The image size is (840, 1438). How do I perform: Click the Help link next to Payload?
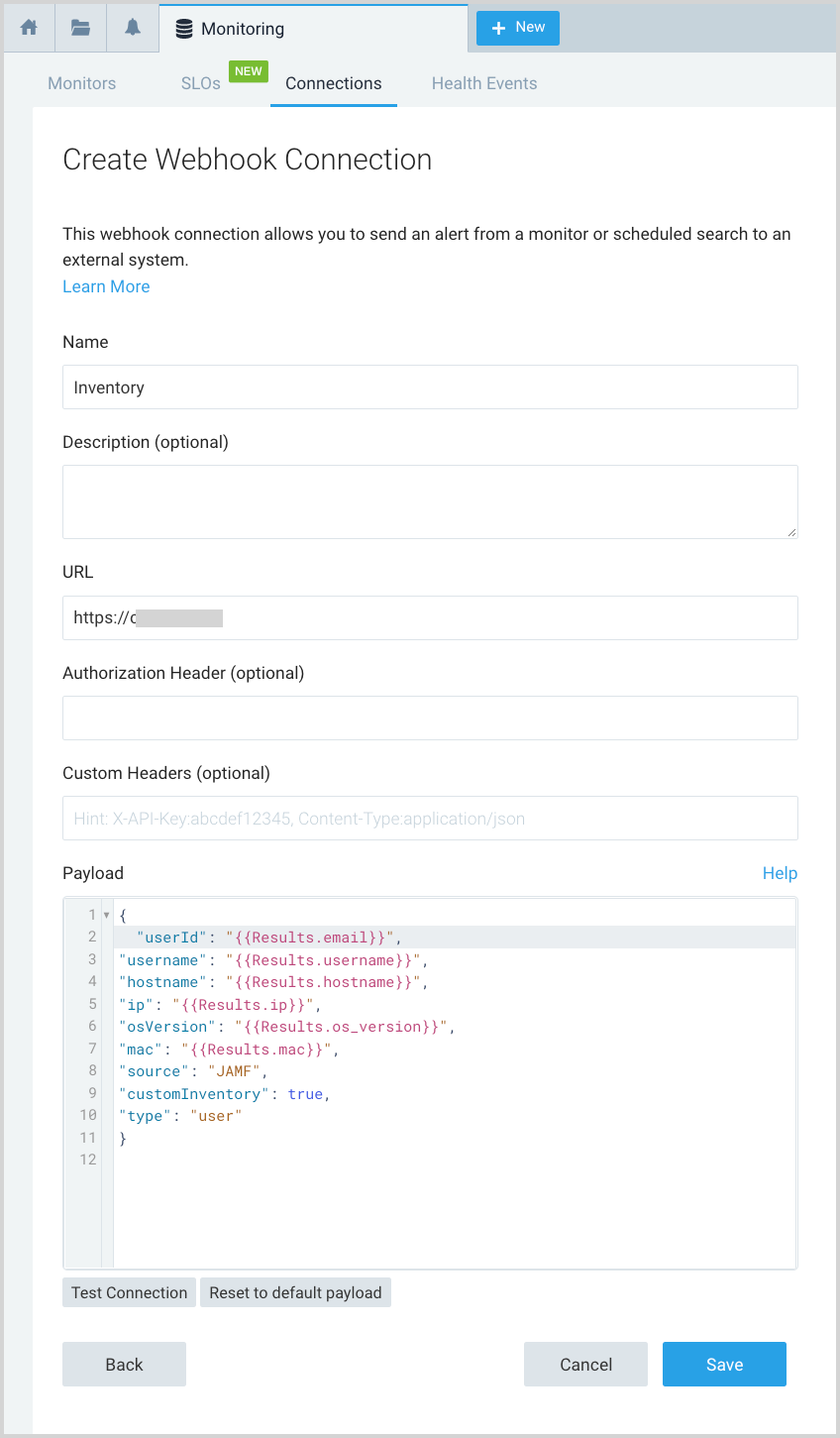point(780,873)
